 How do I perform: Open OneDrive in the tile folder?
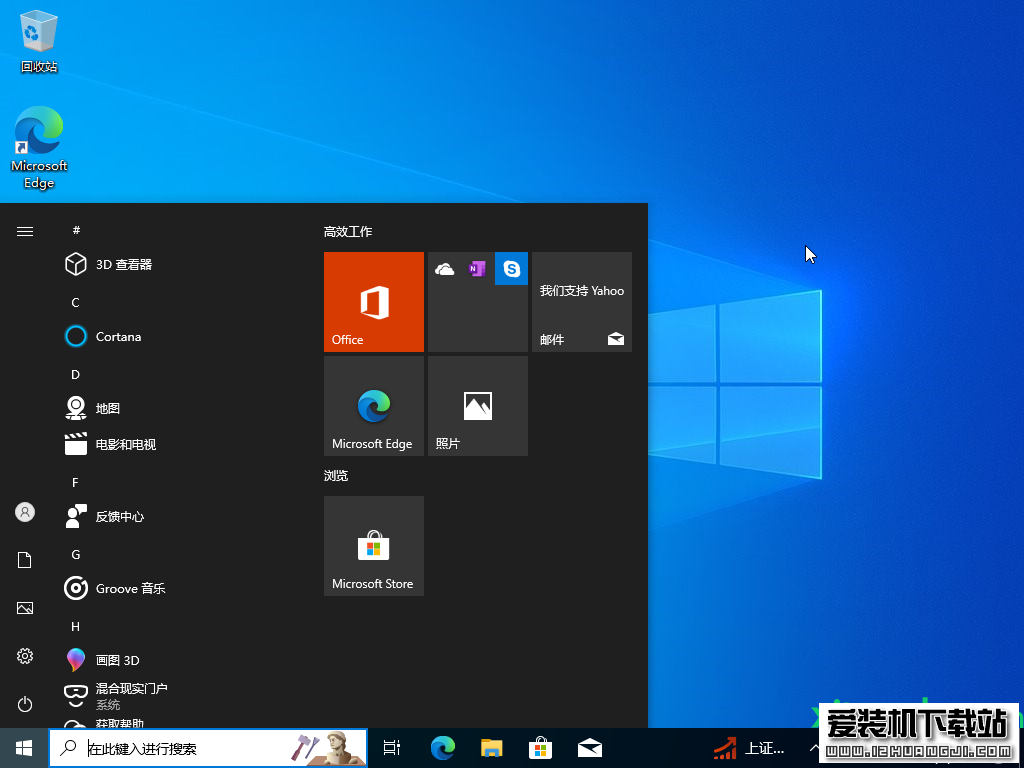pos(445,268)
